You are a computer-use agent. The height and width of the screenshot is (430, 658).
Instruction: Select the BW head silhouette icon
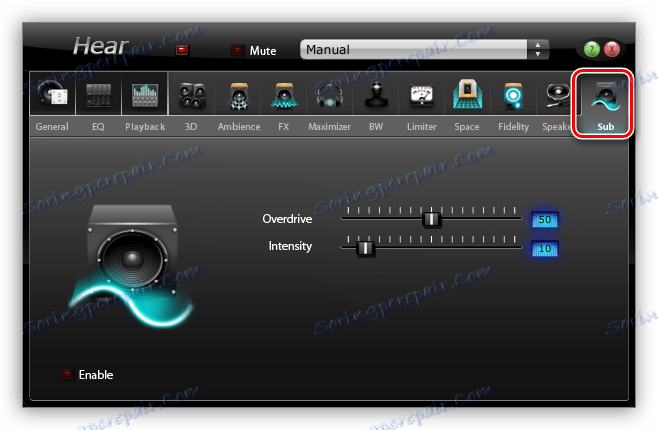coord(376,94)
